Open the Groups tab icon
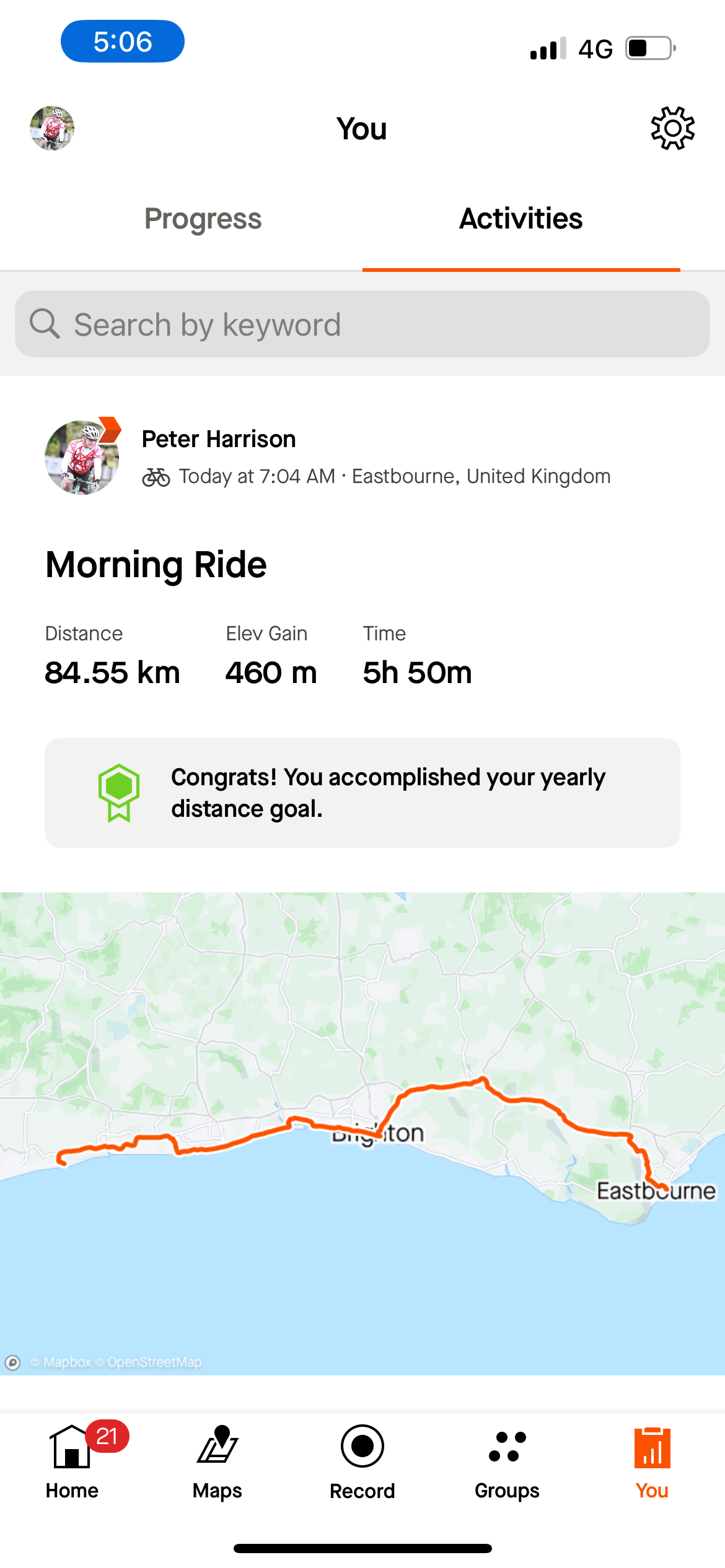This screenshot has height=1568, width=725. coord(507,1447)
